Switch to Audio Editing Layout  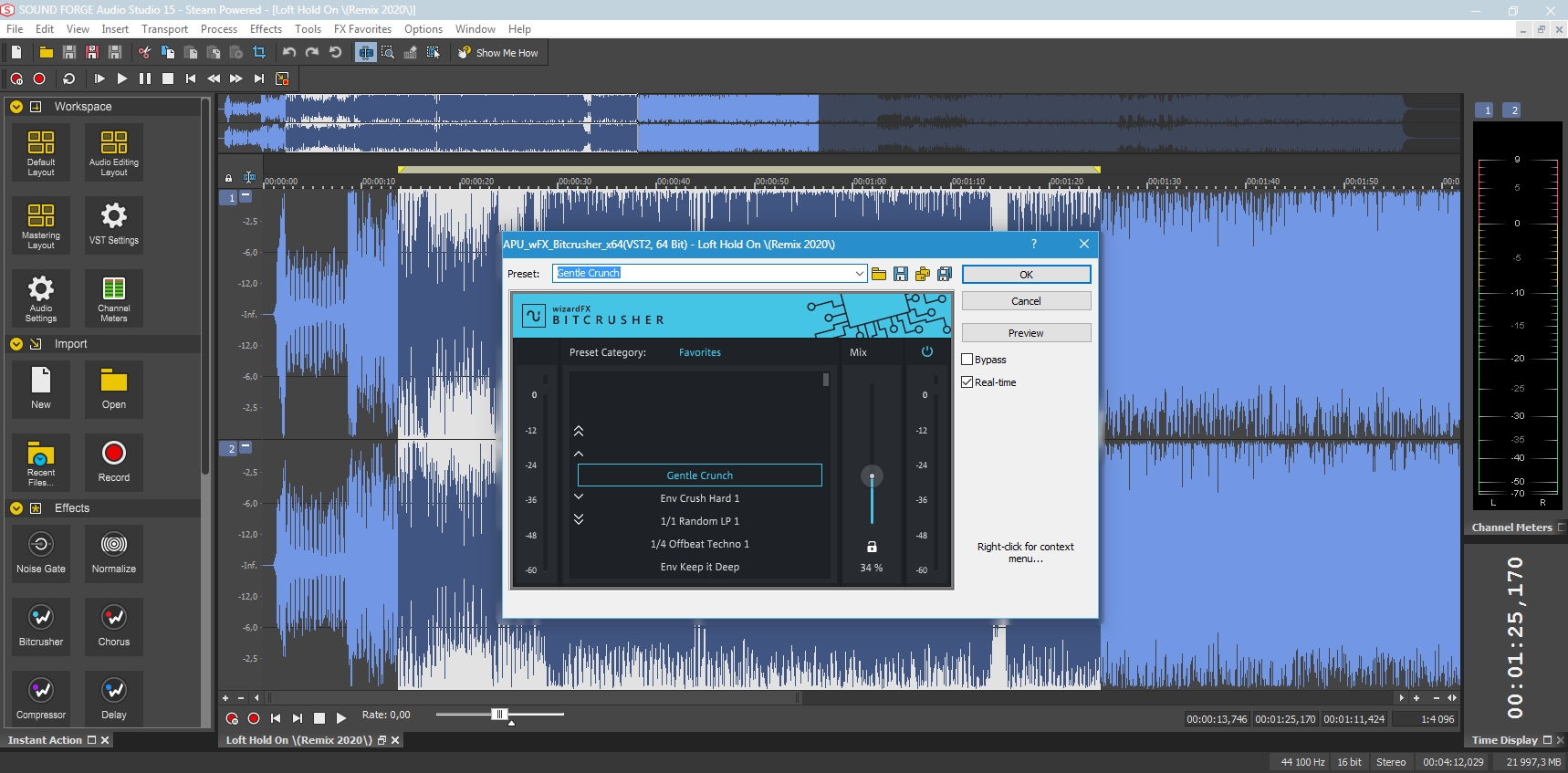(x=114, y=152)
